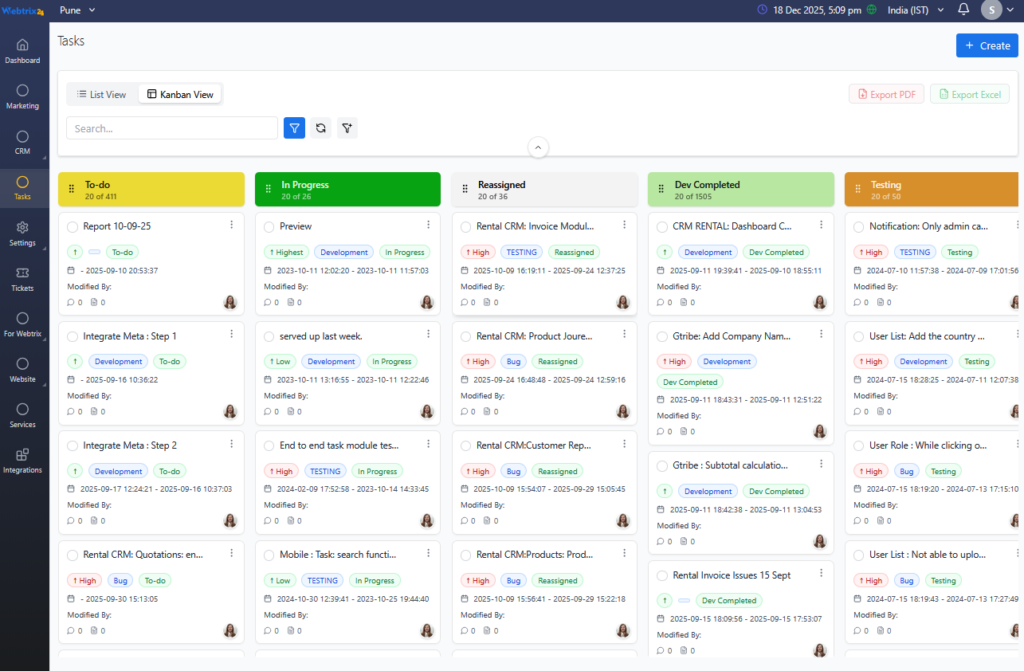Viewport: 1024px width, 671px height.
Task: Click the green In Progress column header
Action: click(x=347, y=189)
